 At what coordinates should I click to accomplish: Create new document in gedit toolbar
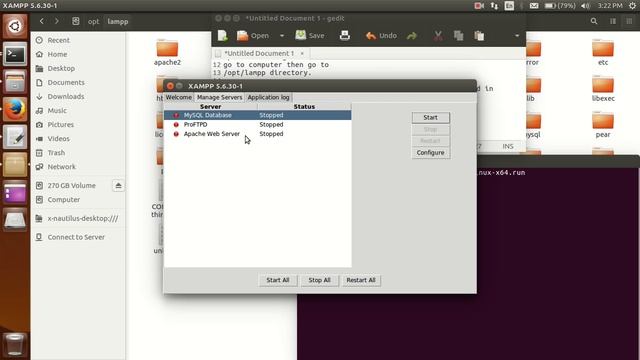223,36
